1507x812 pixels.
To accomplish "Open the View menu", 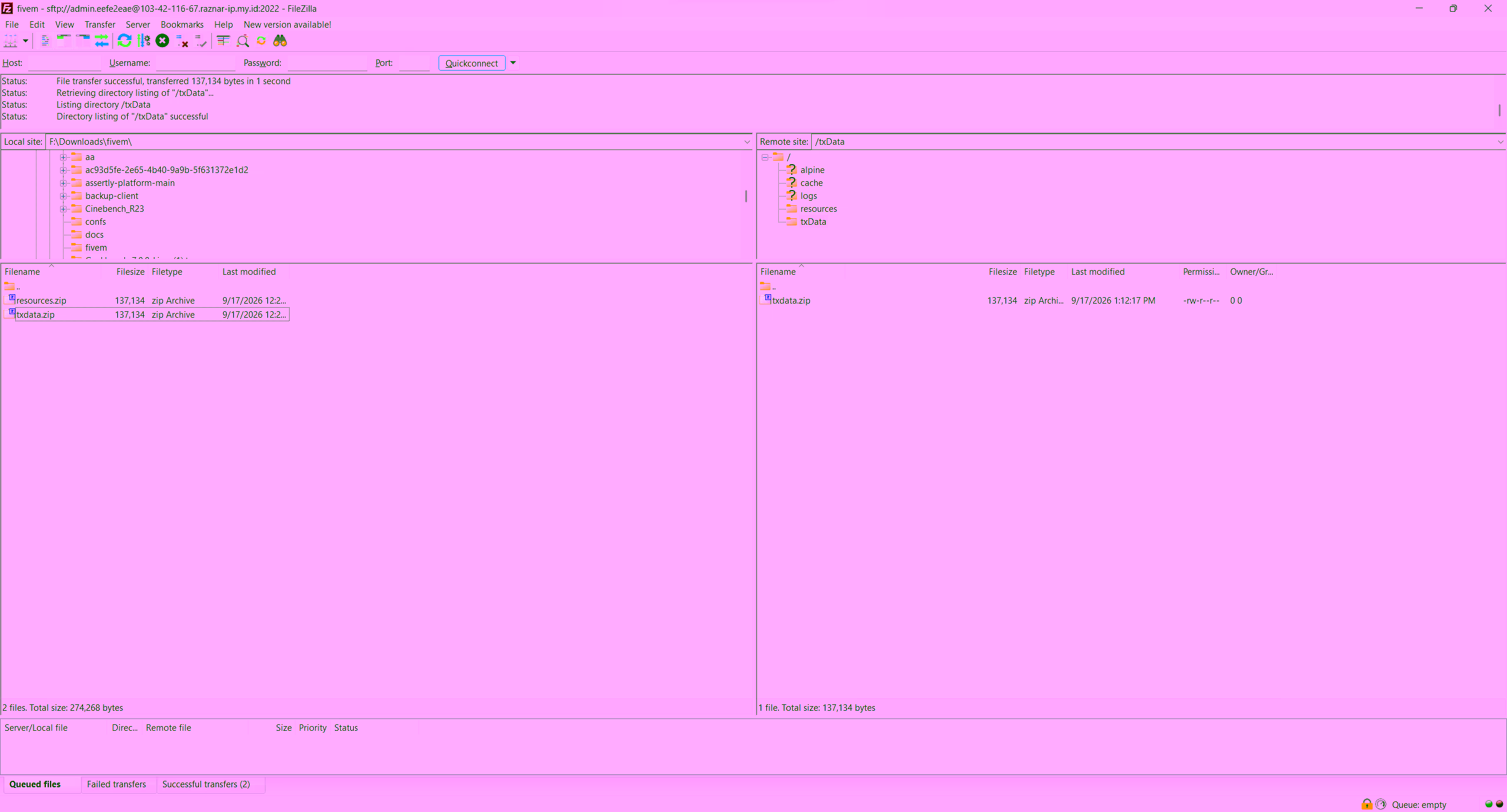I will 65,24.
